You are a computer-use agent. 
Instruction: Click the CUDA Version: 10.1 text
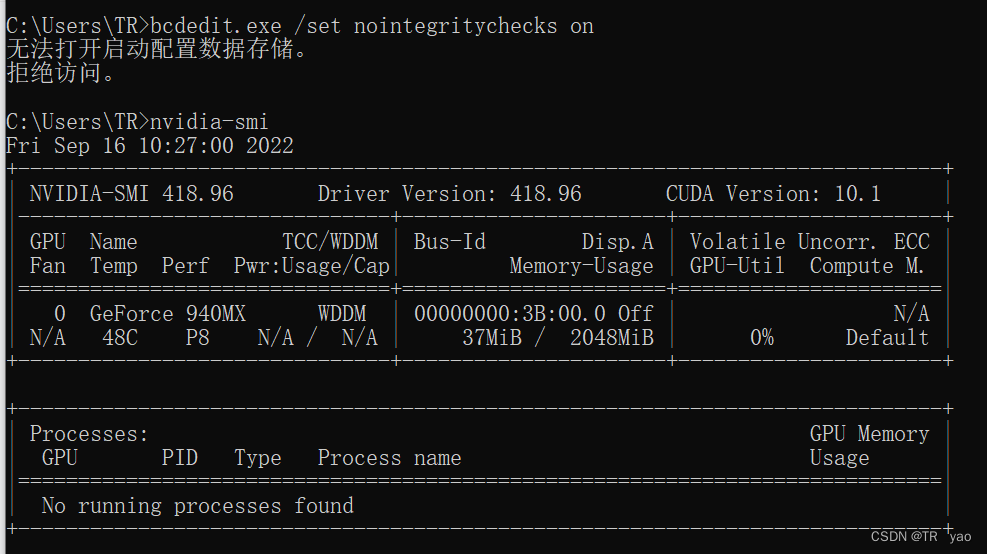(x=773, y=194)
